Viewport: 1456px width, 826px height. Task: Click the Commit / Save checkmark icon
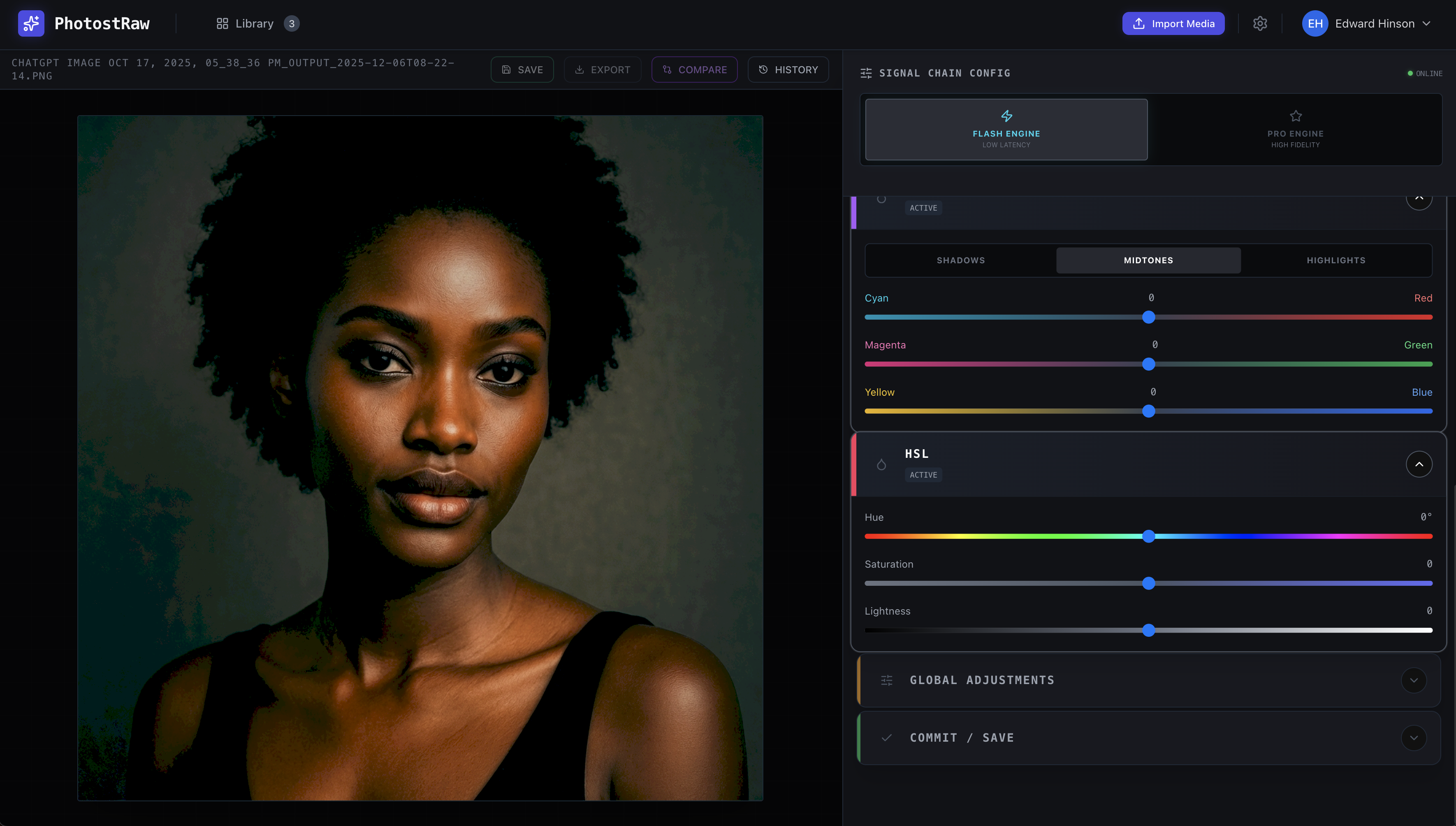click(886, 738)
